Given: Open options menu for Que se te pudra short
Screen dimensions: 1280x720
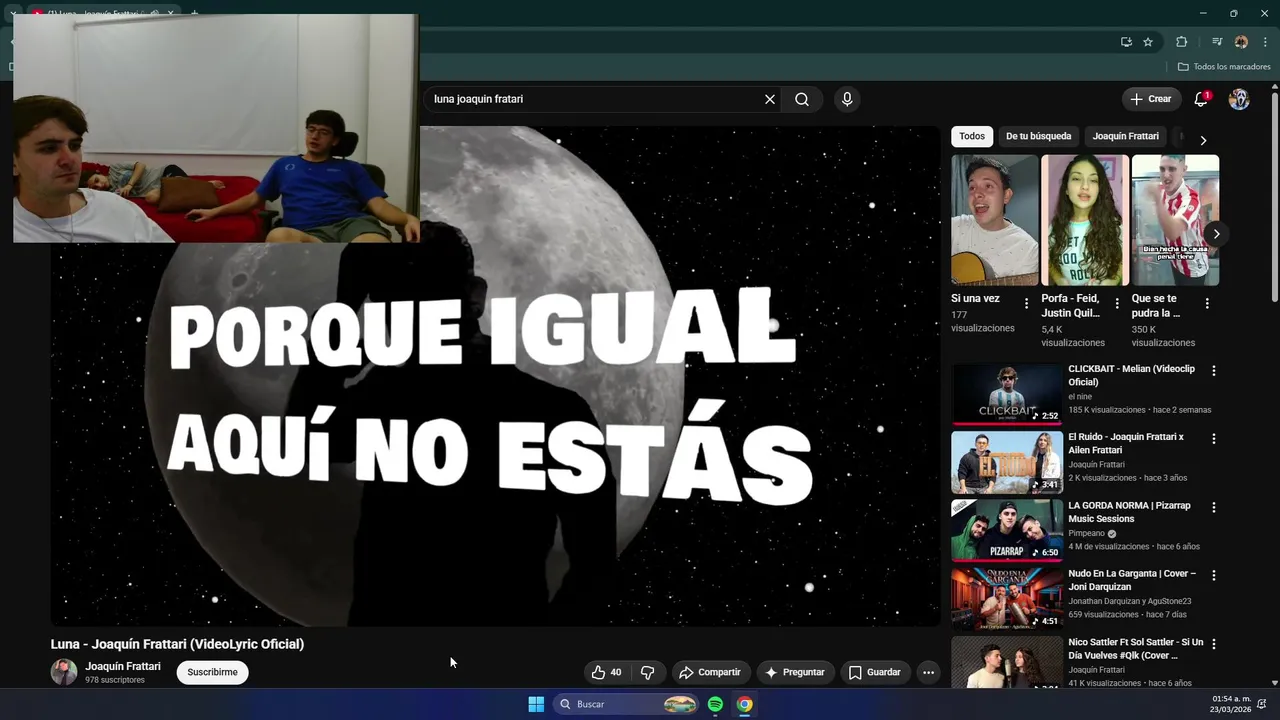Looking at the screenshot, I should (x=1207, y=303).
